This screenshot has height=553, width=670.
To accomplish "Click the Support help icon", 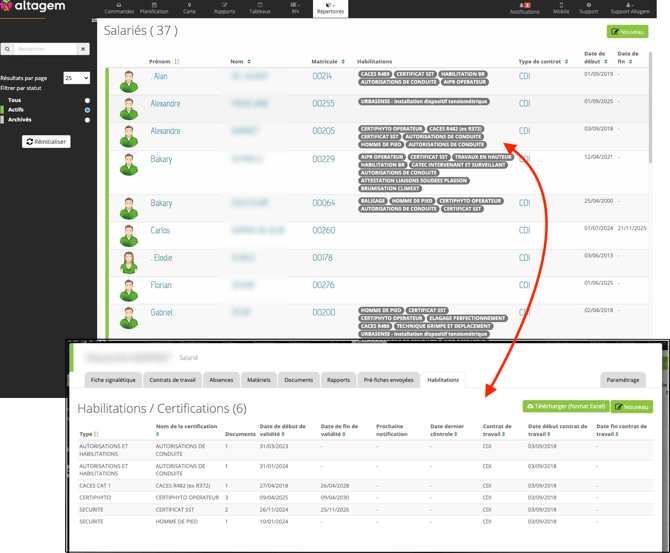I will [589, 5].
